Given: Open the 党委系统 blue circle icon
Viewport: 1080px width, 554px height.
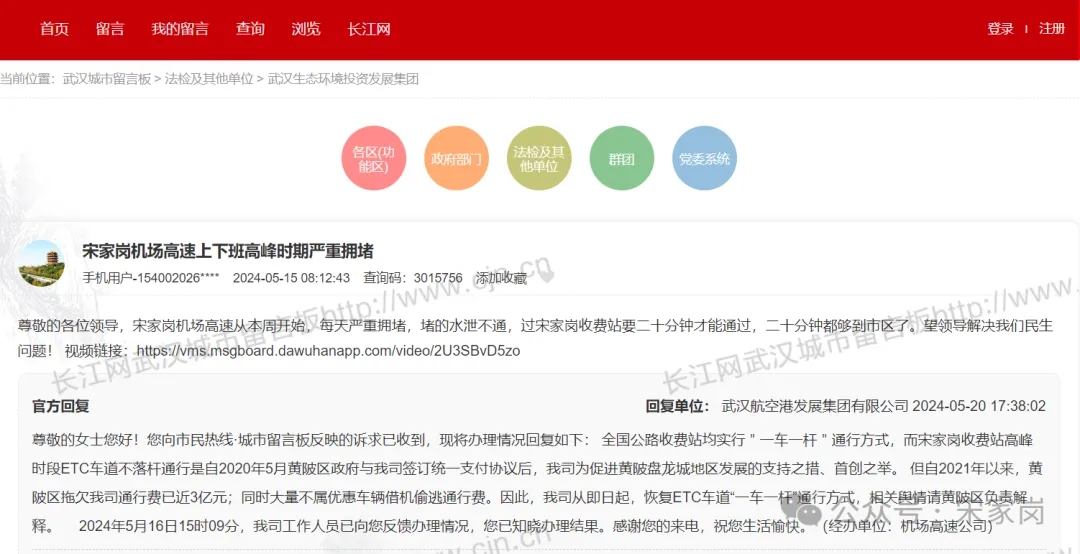Looking at the screenshot, I should (x=704, y=159).
